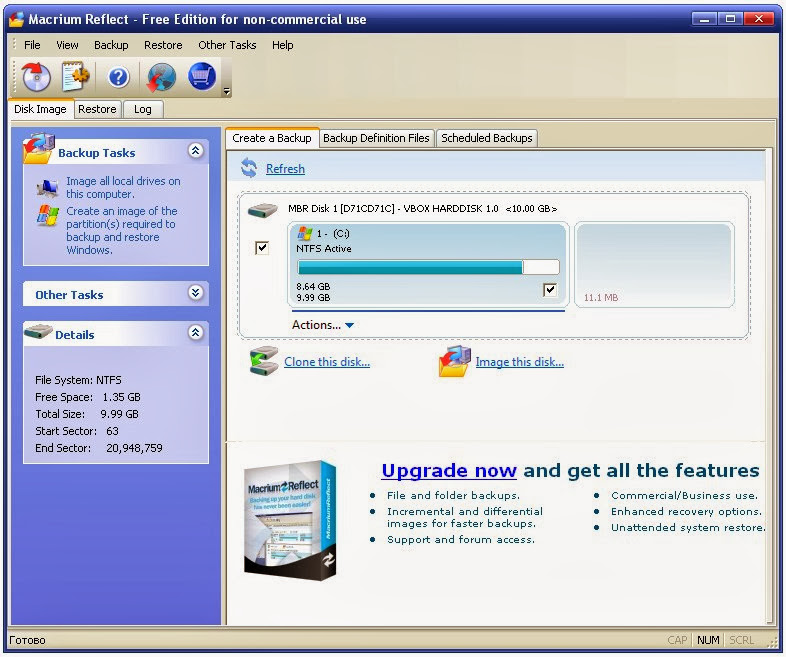This screenshot has width=786, height=657.
Task: Click the Upgrade now link
Action: tap(449, 471)
